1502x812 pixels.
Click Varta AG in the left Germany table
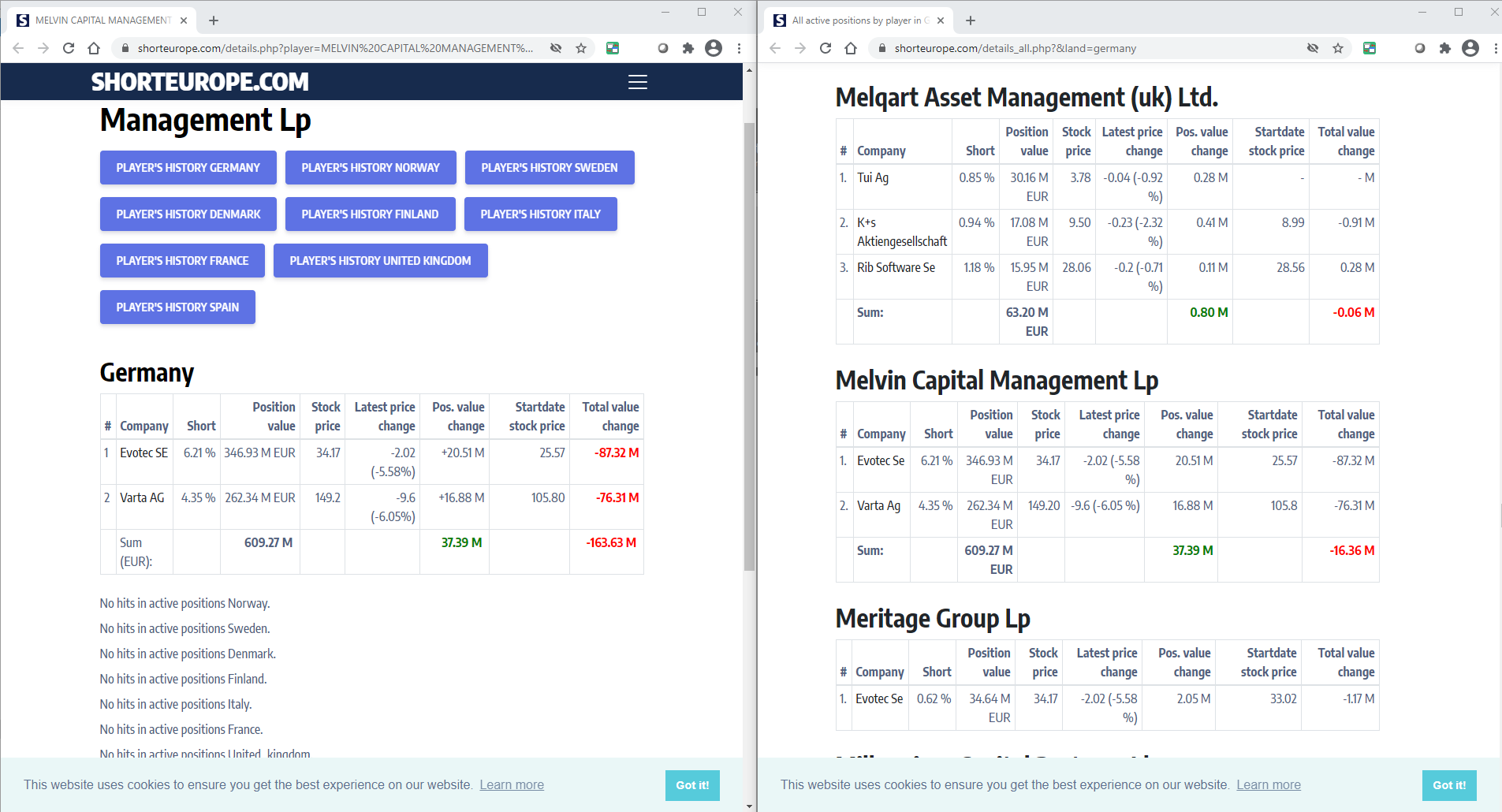coord(142,497)
